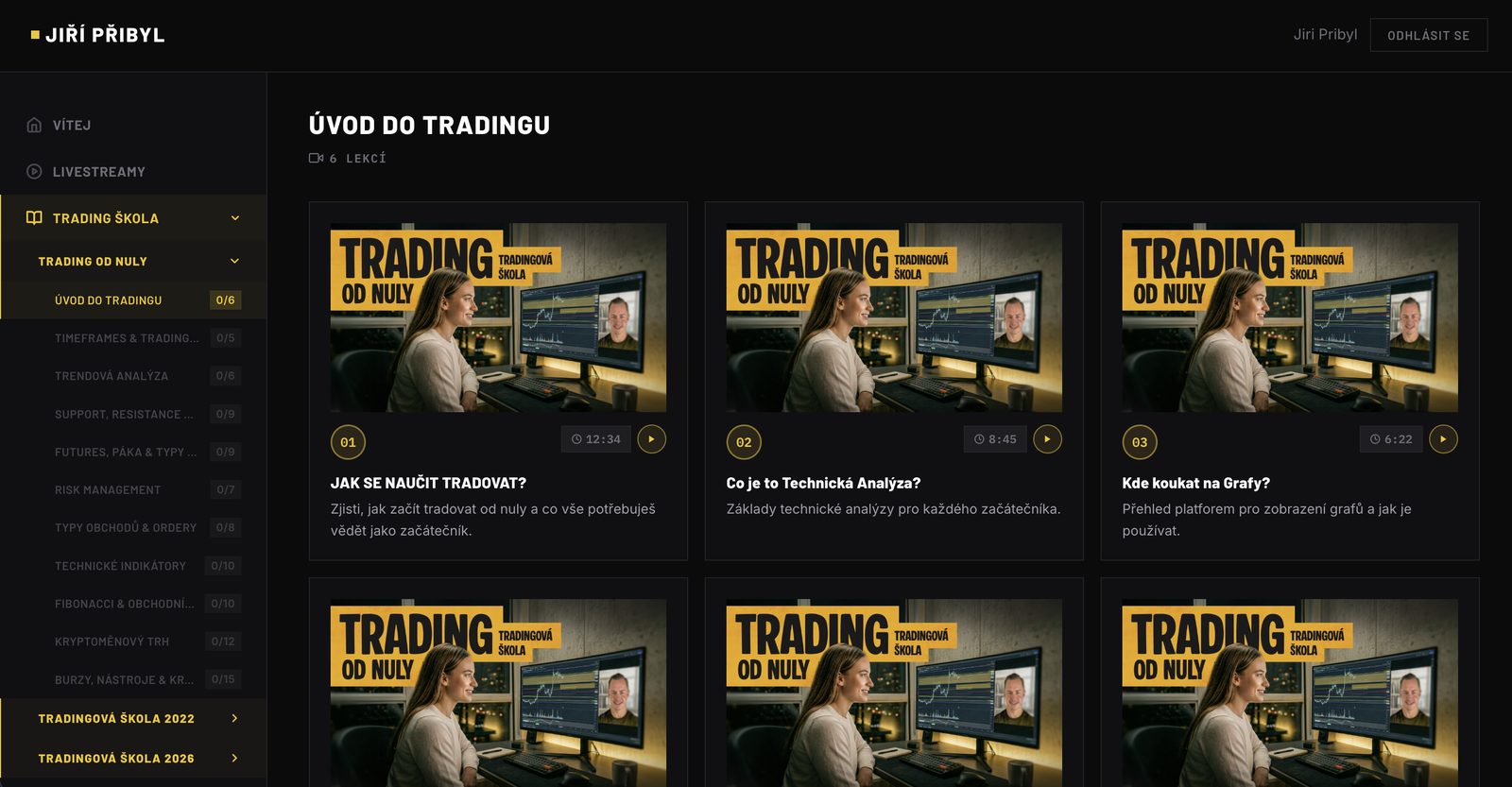Go to Vítej in the sidebar
The width and height of the screenshot is (1512, 787).
click(x=133, y=125)
